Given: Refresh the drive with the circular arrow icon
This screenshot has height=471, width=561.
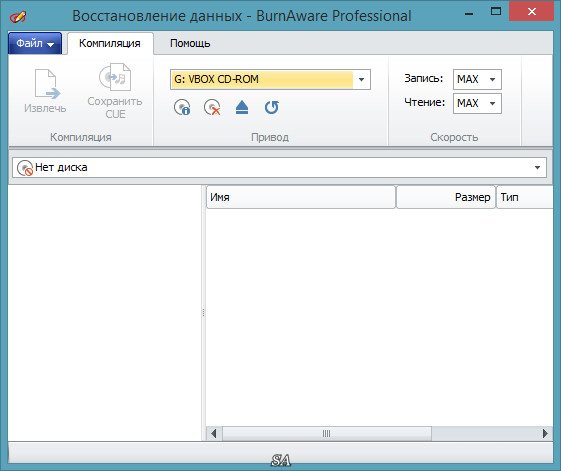Looking at the screenshot, I should (x=272, y=107).
